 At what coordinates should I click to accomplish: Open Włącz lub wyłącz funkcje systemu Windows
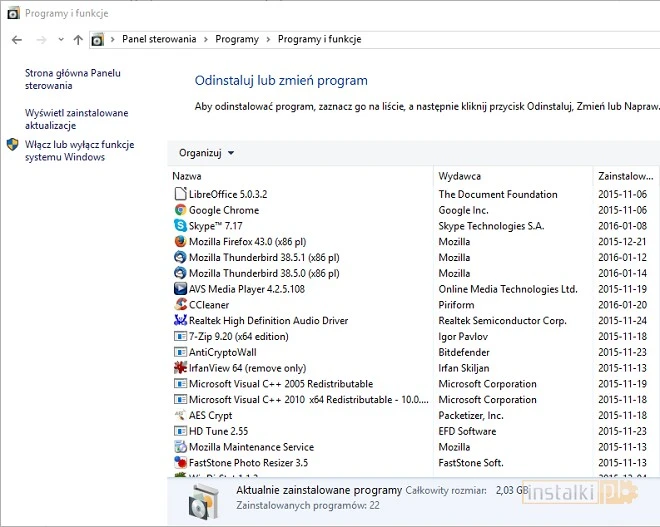pos(79,151)
